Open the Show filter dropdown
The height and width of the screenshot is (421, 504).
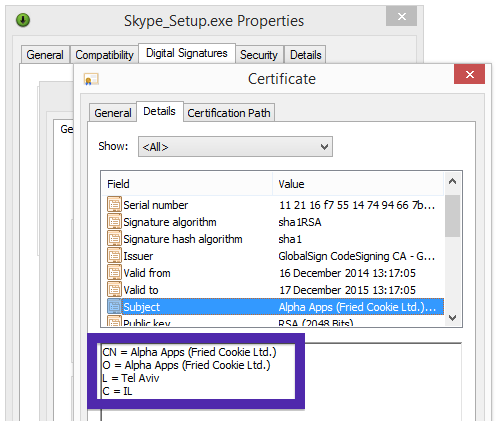pyautogui.click(x=235, y=146)
